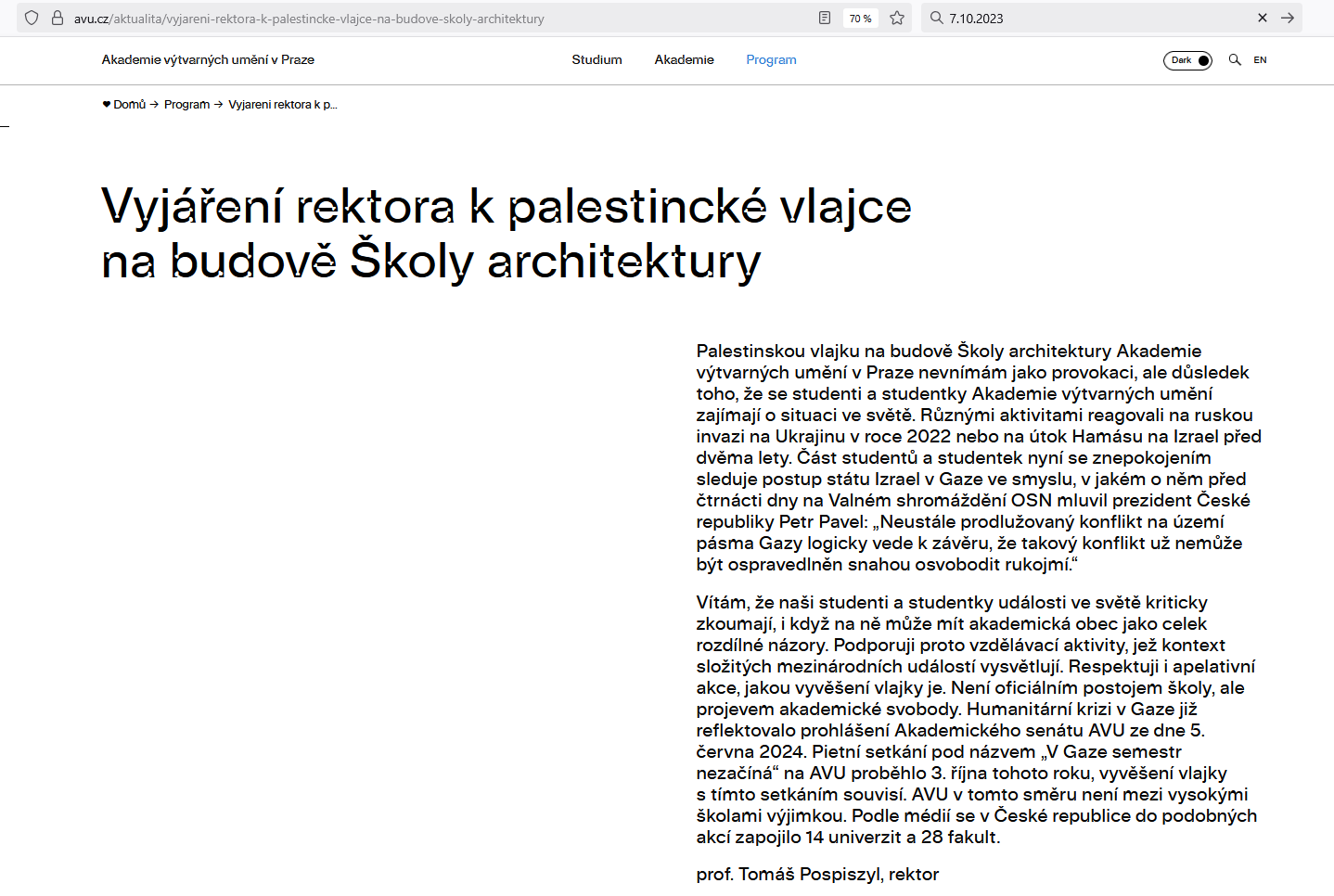The image size is (1334, 896).
Task: Click the search bar's magnifying glass icon
Action: pos(936,18)
